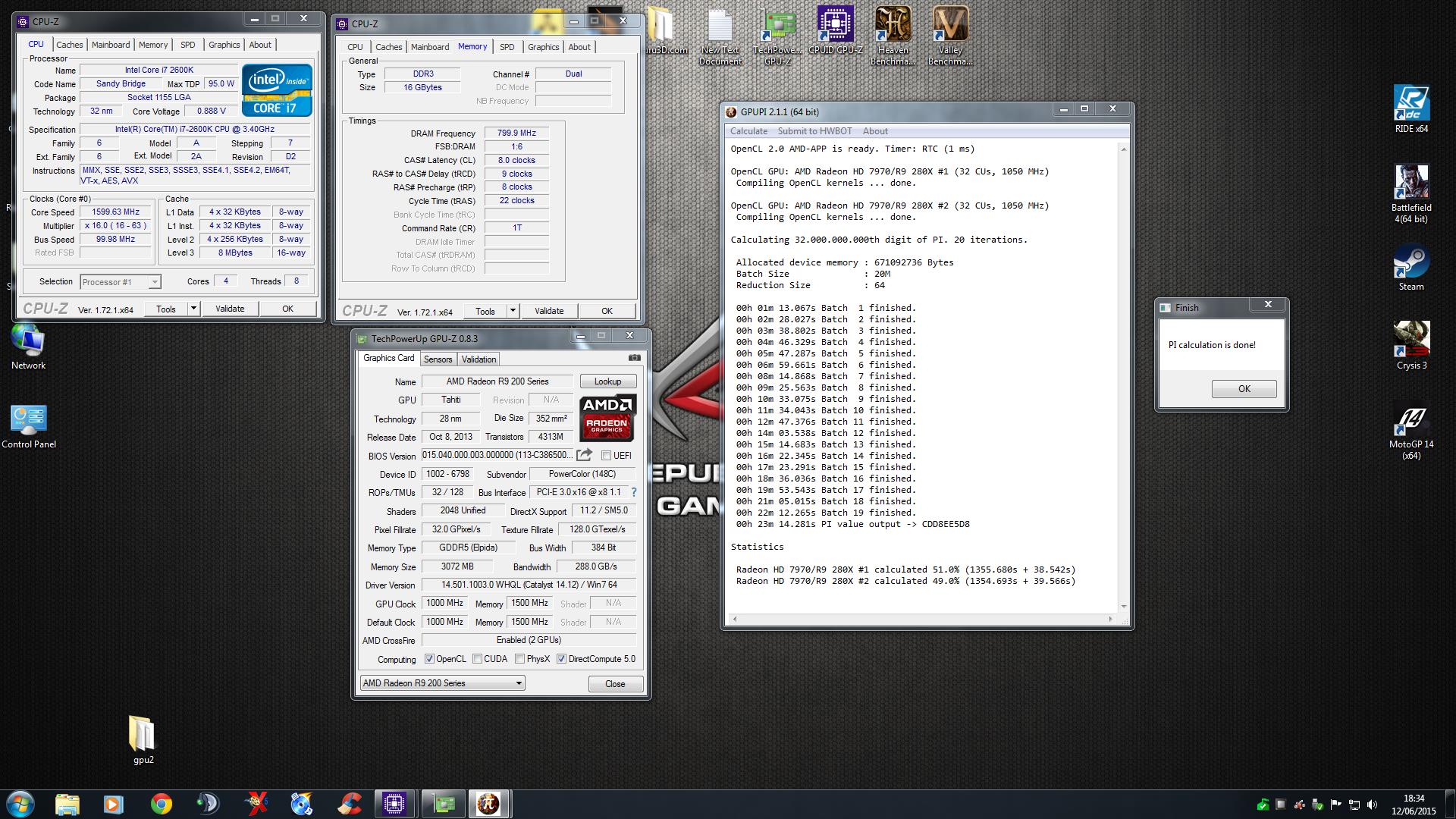The height and width of the screenshot is (819, 1456).
Task: Select the Graphics Card tab in GPU-Z
Action: (388, 358)
